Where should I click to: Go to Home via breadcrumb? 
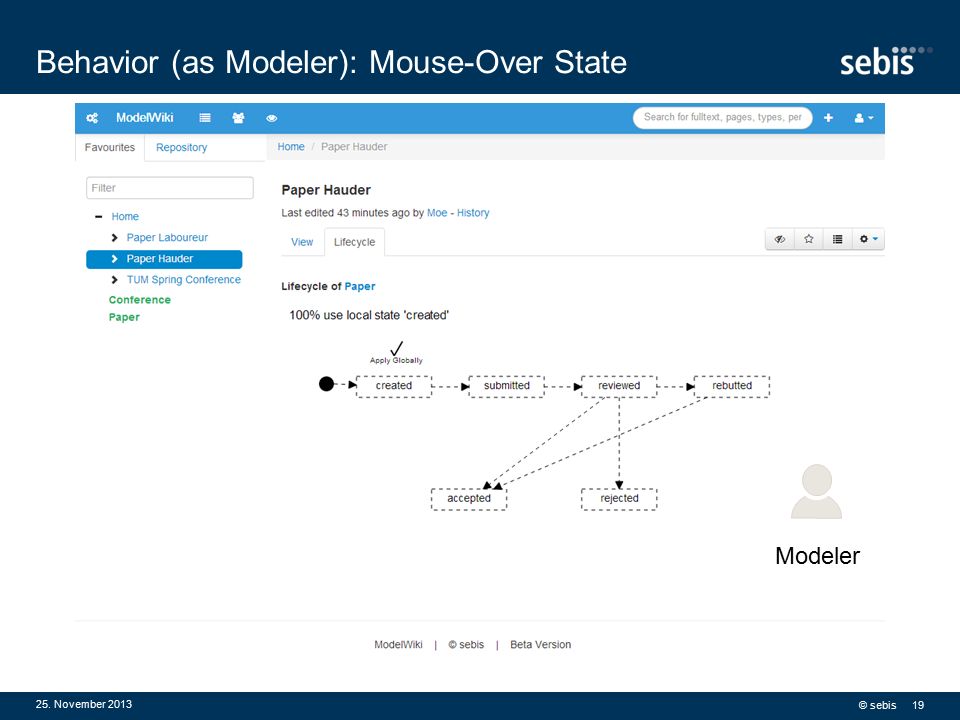[291, 147]
